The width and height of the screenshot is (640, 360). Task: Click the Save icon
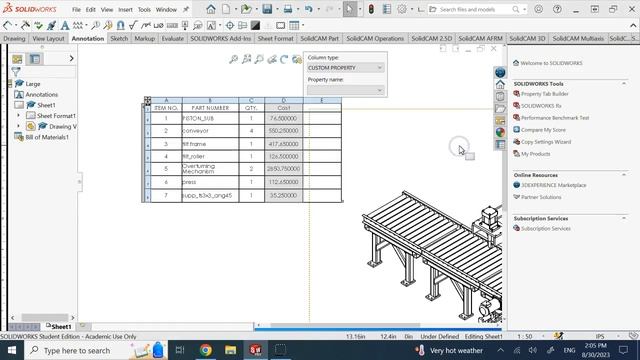click(x=267, y=9)
